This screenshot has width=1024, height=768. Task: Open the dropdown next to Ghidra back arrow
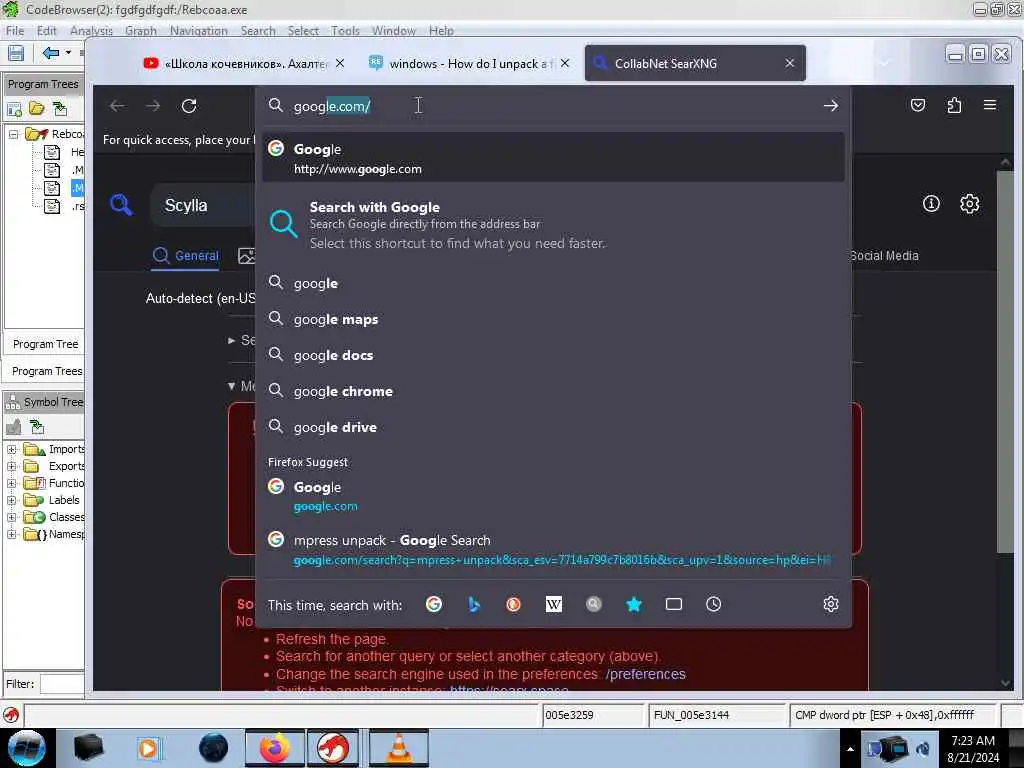pos(68,53)
